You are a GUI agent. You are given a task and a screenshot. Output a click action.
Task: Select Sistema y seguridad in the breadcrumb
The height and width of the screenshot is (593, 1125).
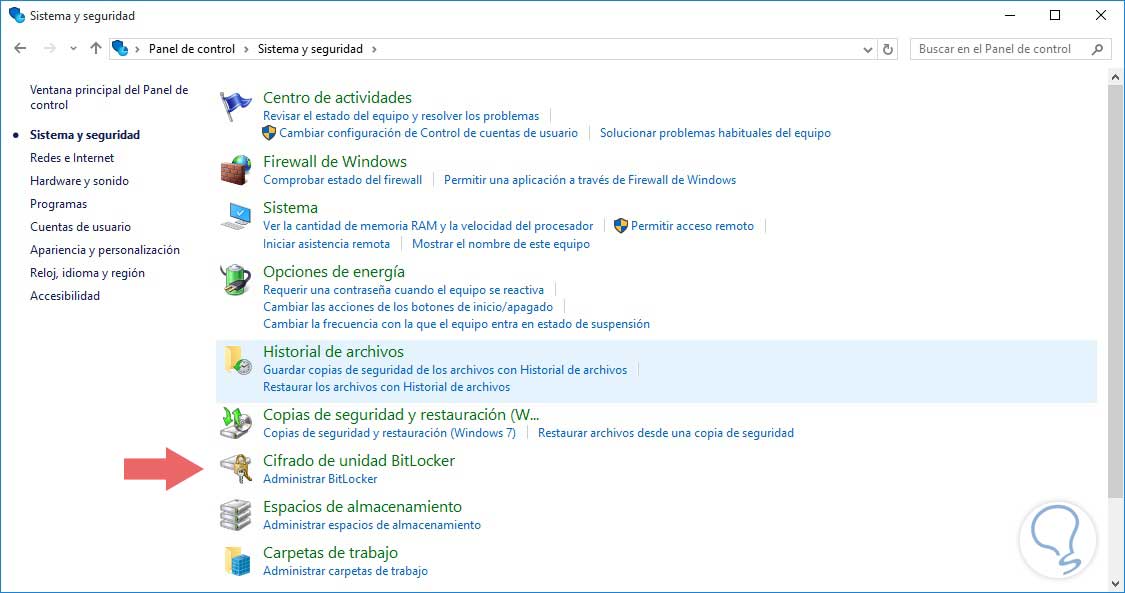coord(310,49)
